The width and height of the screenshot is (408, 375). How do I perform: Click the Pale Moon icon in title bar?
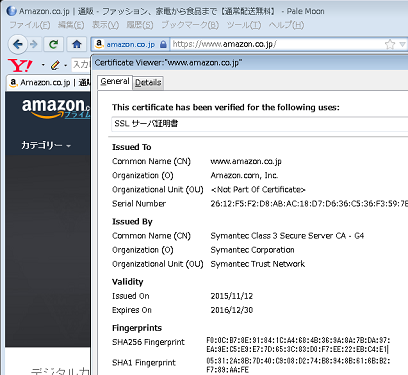(11, 11)
